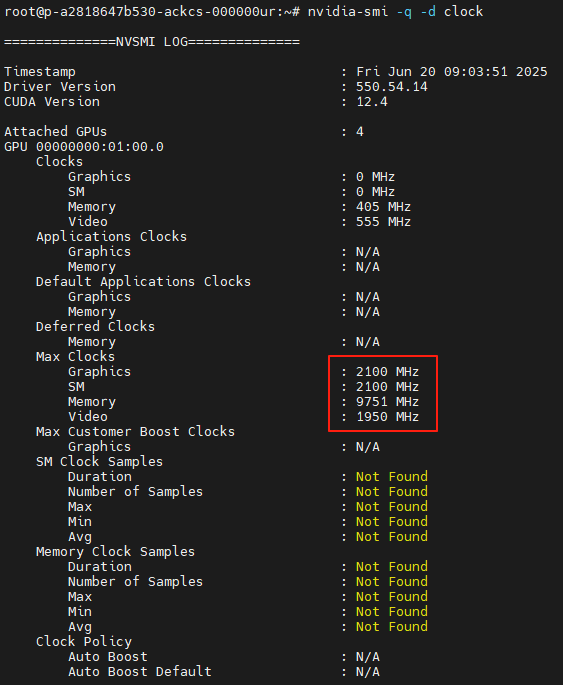Click the nvidia-smi command text
The image size is (563, 685).
pyautogui.click(x=395, y=11)
